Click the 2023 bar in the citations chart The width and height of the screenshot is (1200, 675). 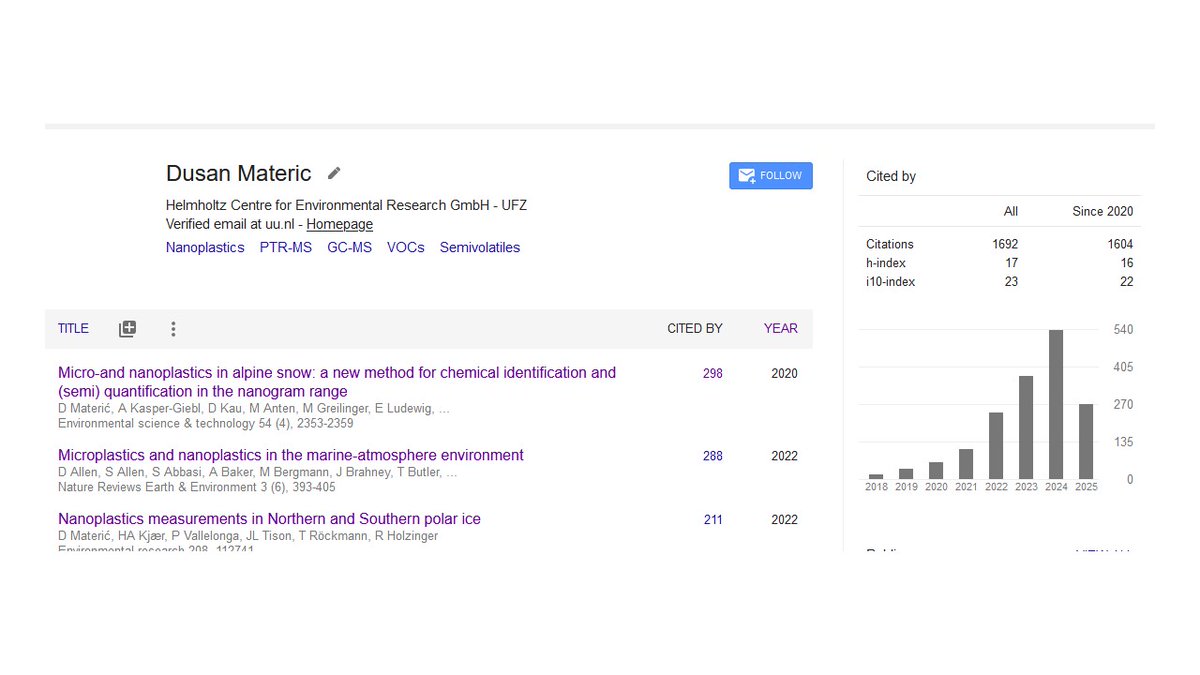[1026, 427]
